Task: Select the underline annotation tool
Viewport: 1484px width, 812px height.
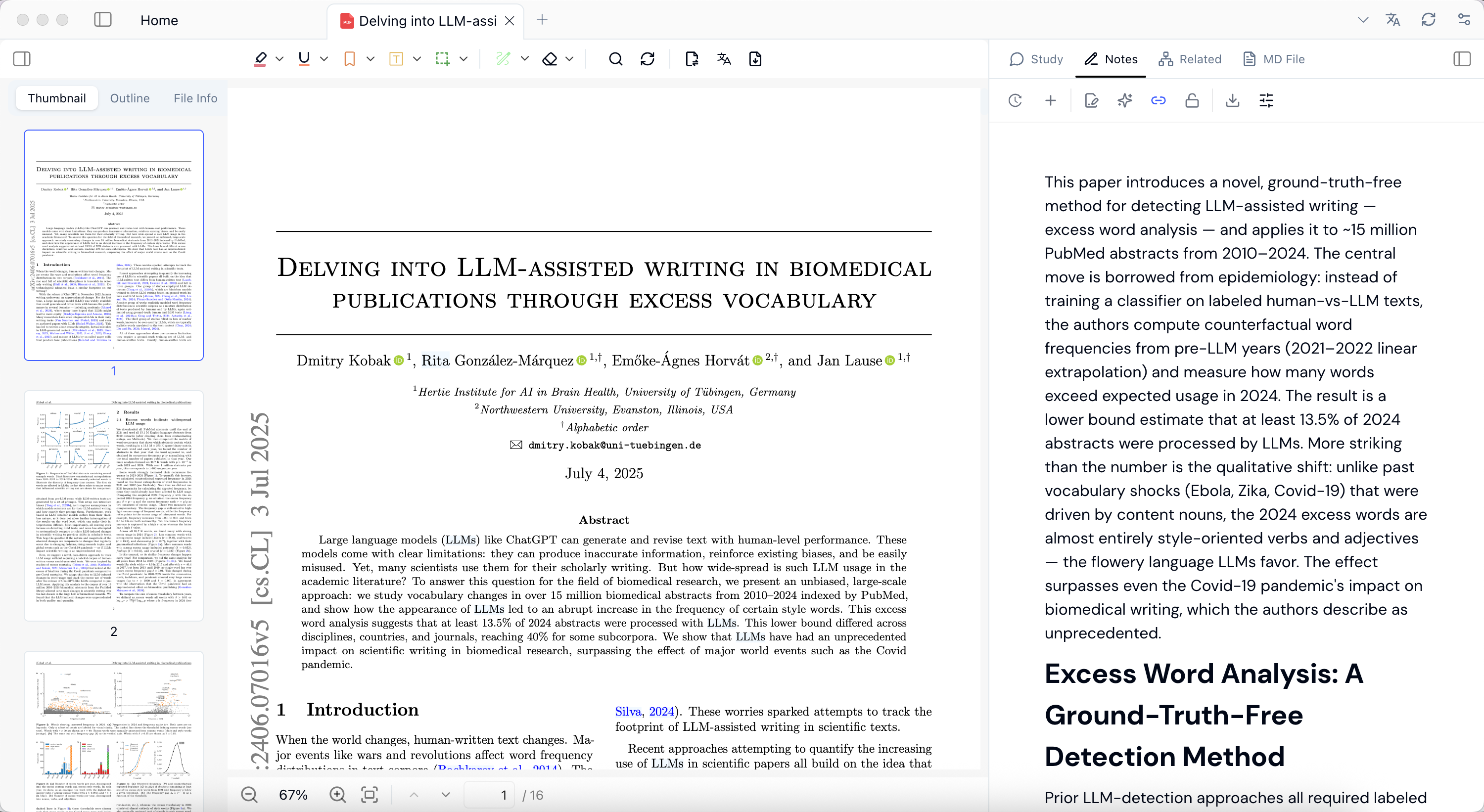Action: (304, 59)
